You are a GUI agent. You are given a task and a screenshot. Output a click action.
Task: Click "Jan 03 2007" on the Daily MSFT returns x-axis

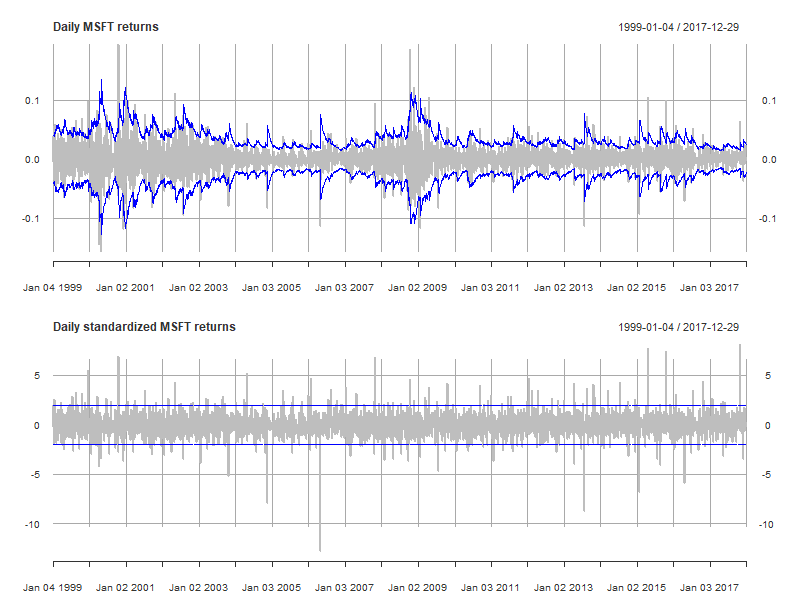pyautogui.click(x=344, y=288)
